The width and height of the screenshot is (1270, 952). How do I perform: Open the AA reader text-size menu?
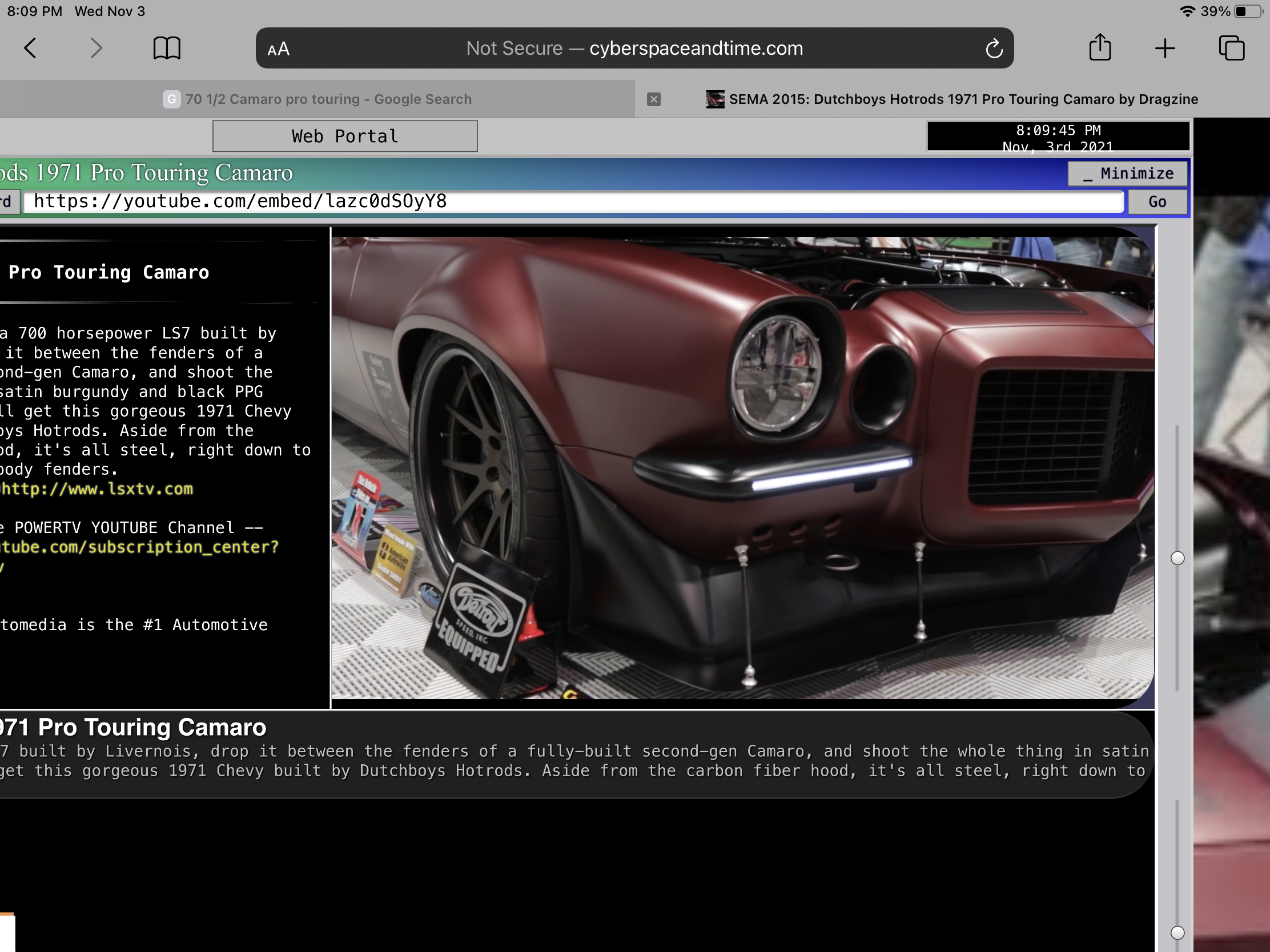click(x=279, y=49)
